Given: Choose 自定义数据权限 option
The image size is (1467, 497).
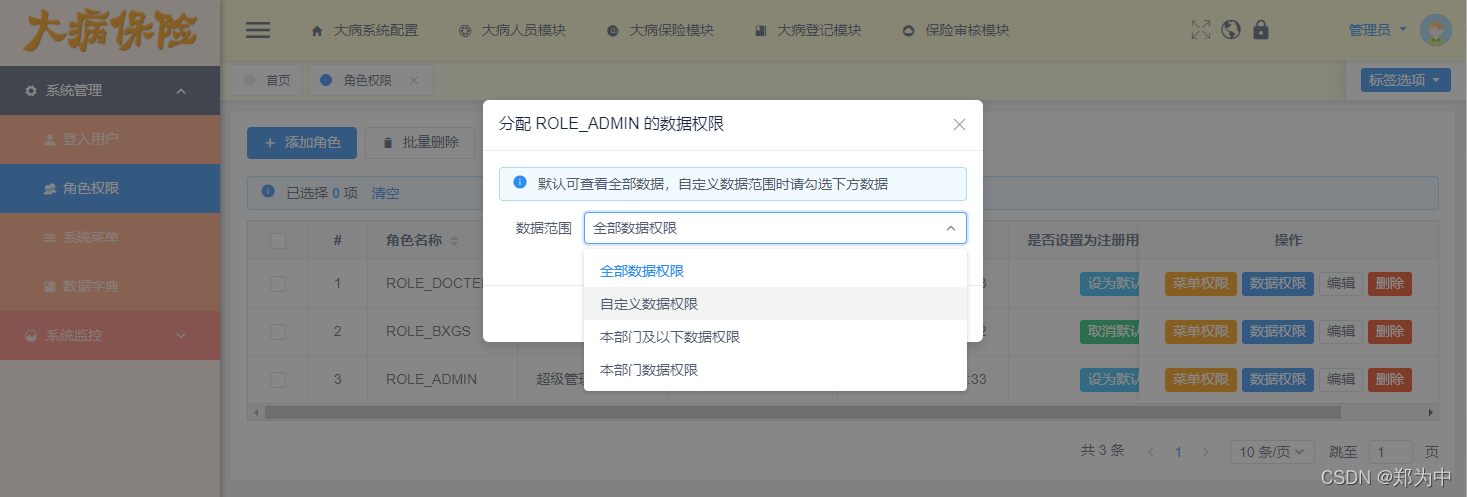Looking at the screenshot, I should 775,304.
